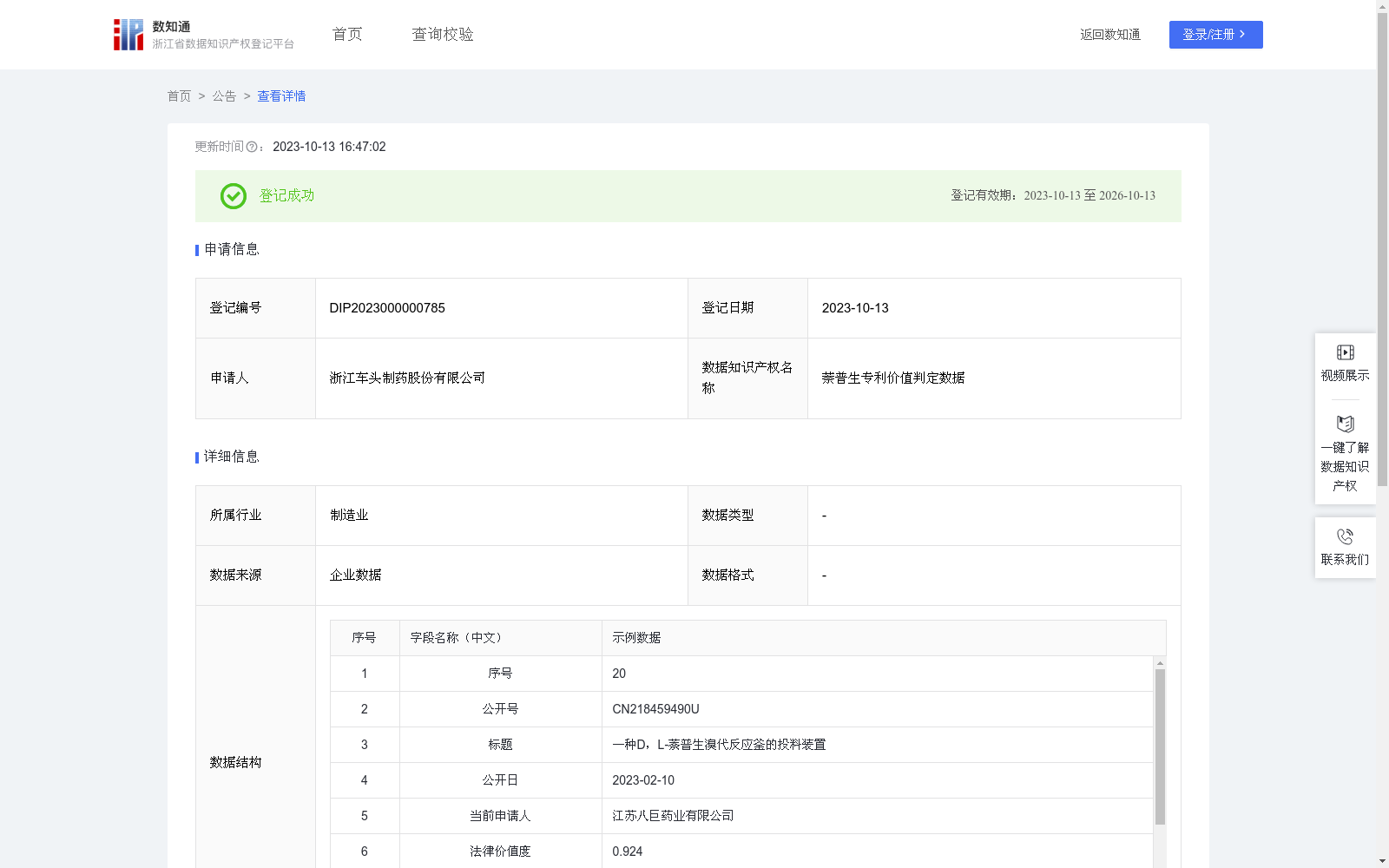Click the 返回数知通 link
This screenshot has height=868, width=1389.
1110,35
